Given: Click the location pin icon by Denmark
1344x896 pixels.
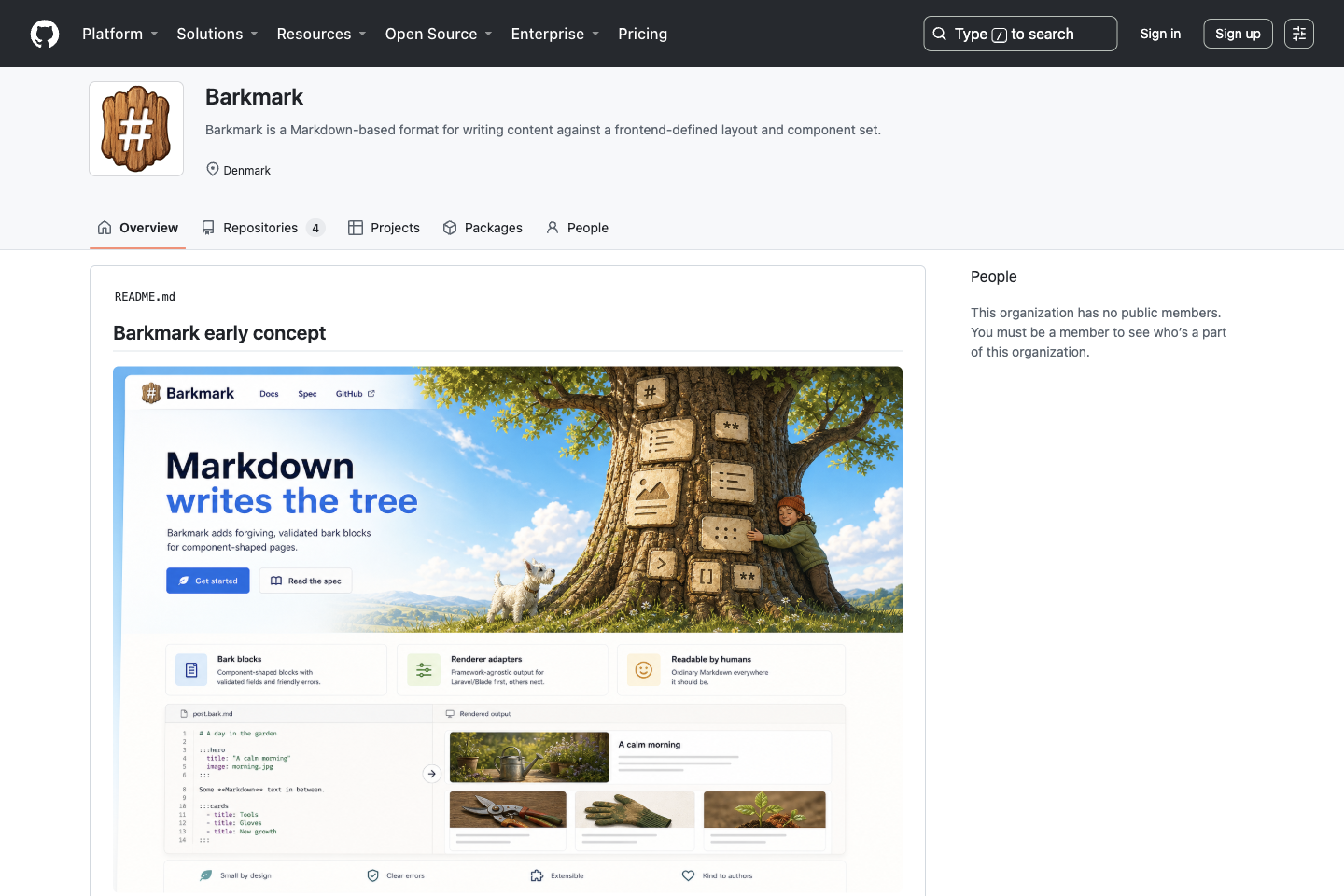Looking at the screenshot, I should 213,169.
